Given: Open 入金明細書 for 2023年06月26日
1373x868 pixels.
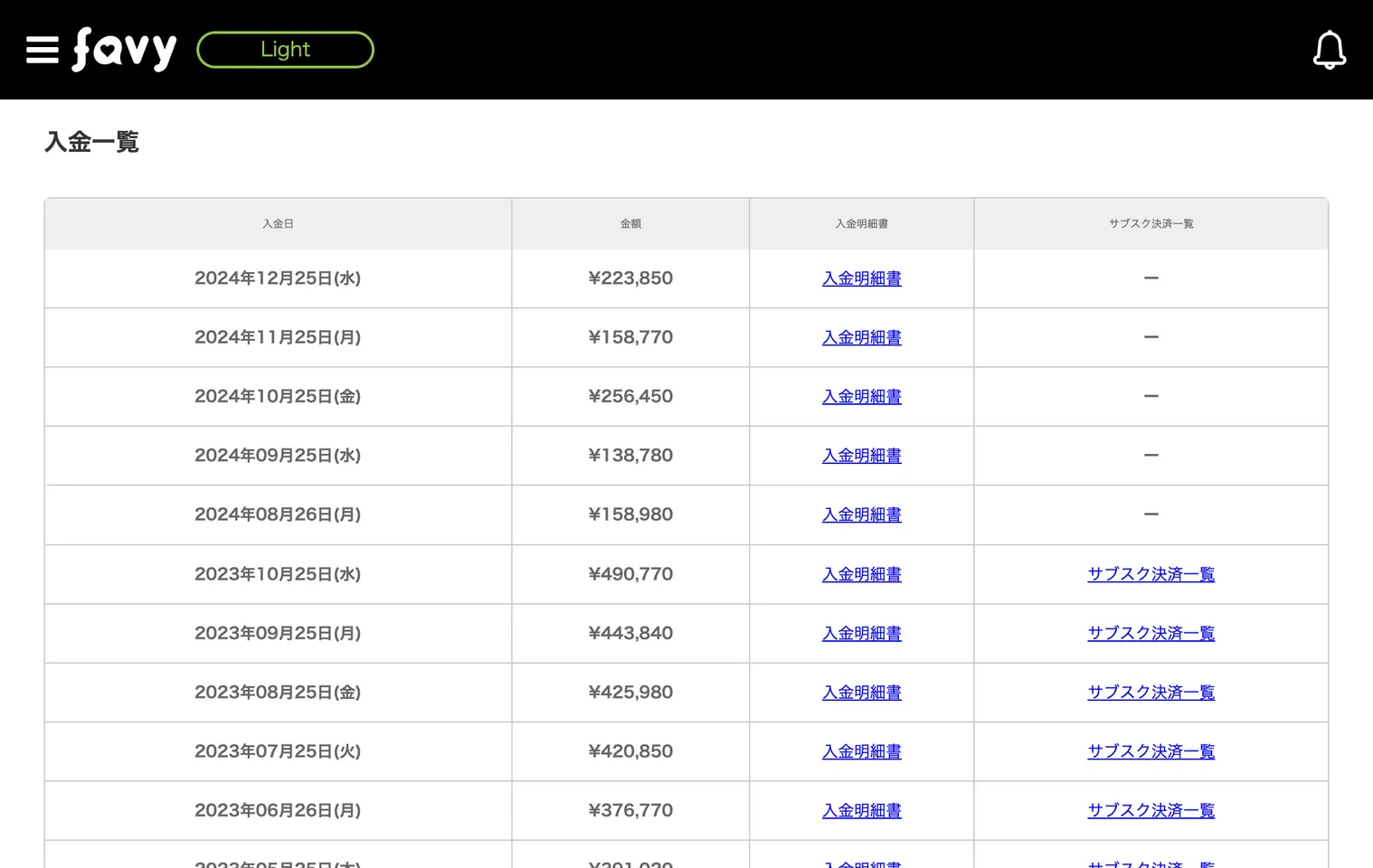Looking at the screenshot, I should [x=861, y=811].
